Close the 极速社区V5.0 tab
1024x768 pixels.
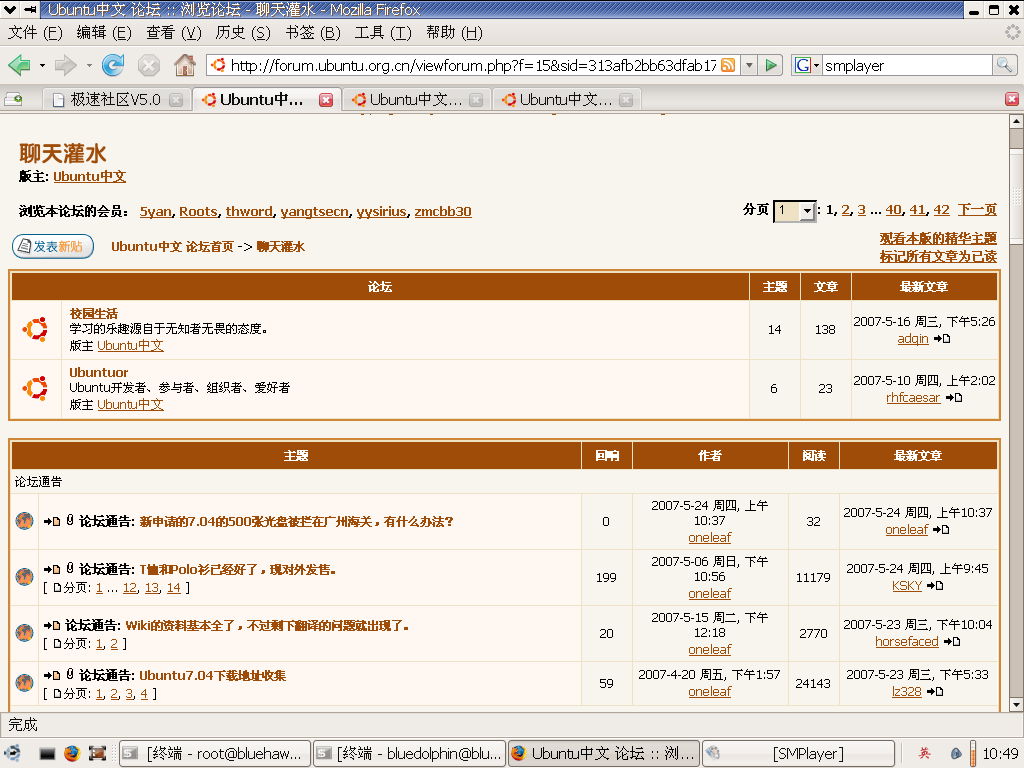(176, 99)
